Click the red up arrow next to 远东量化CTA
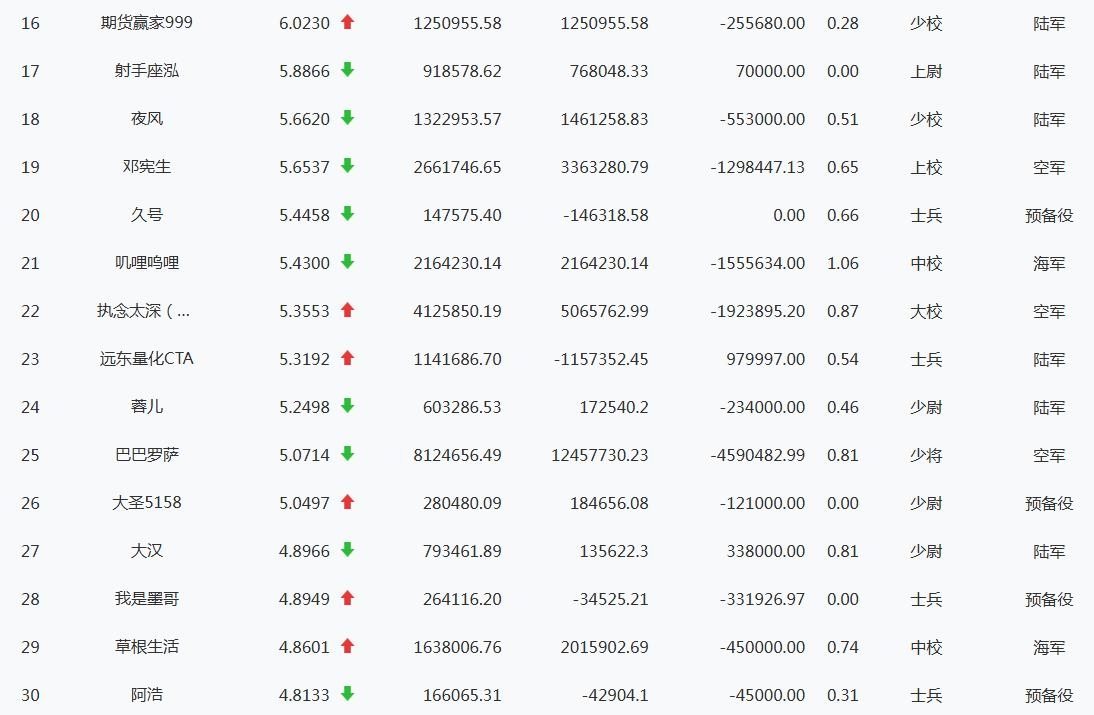 click(x=347, y=358)
